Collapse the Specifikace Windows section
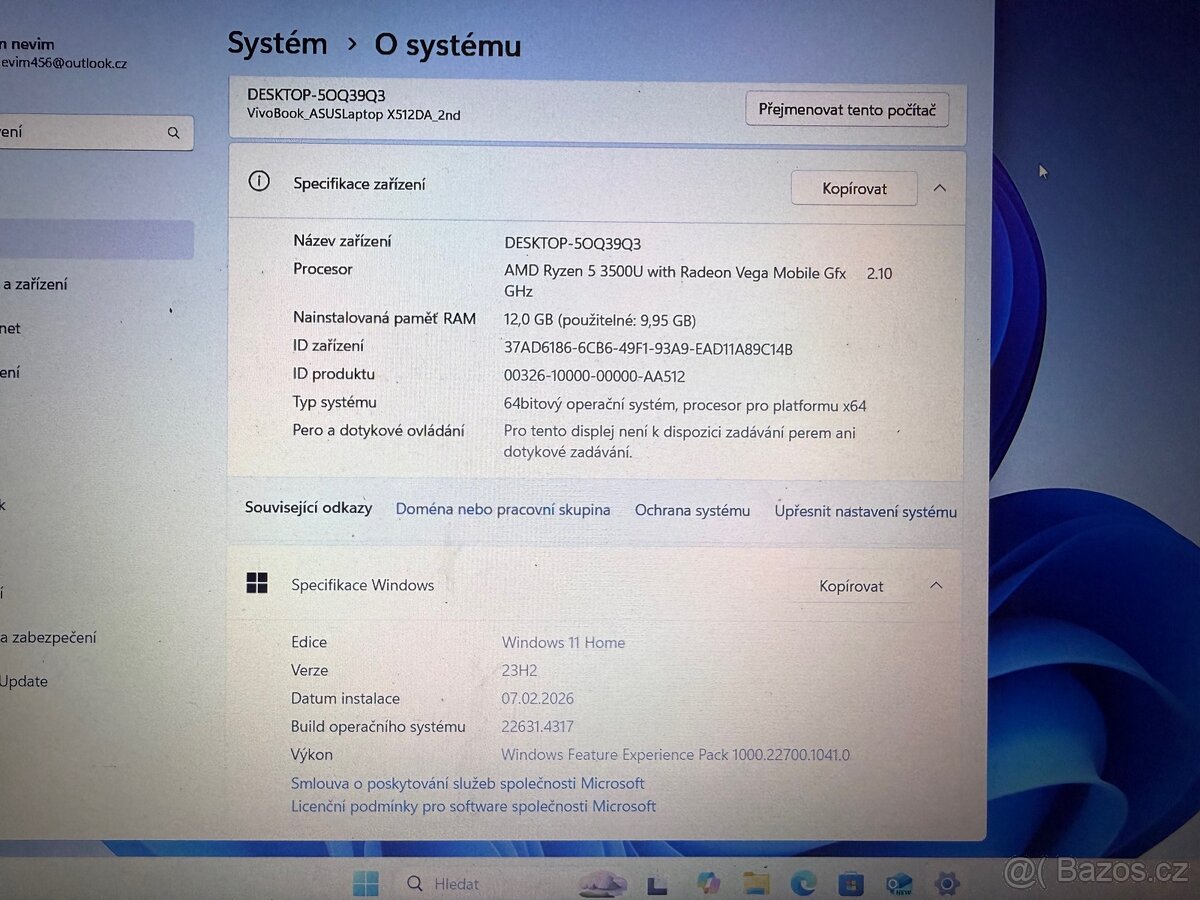 click(935, 586)
